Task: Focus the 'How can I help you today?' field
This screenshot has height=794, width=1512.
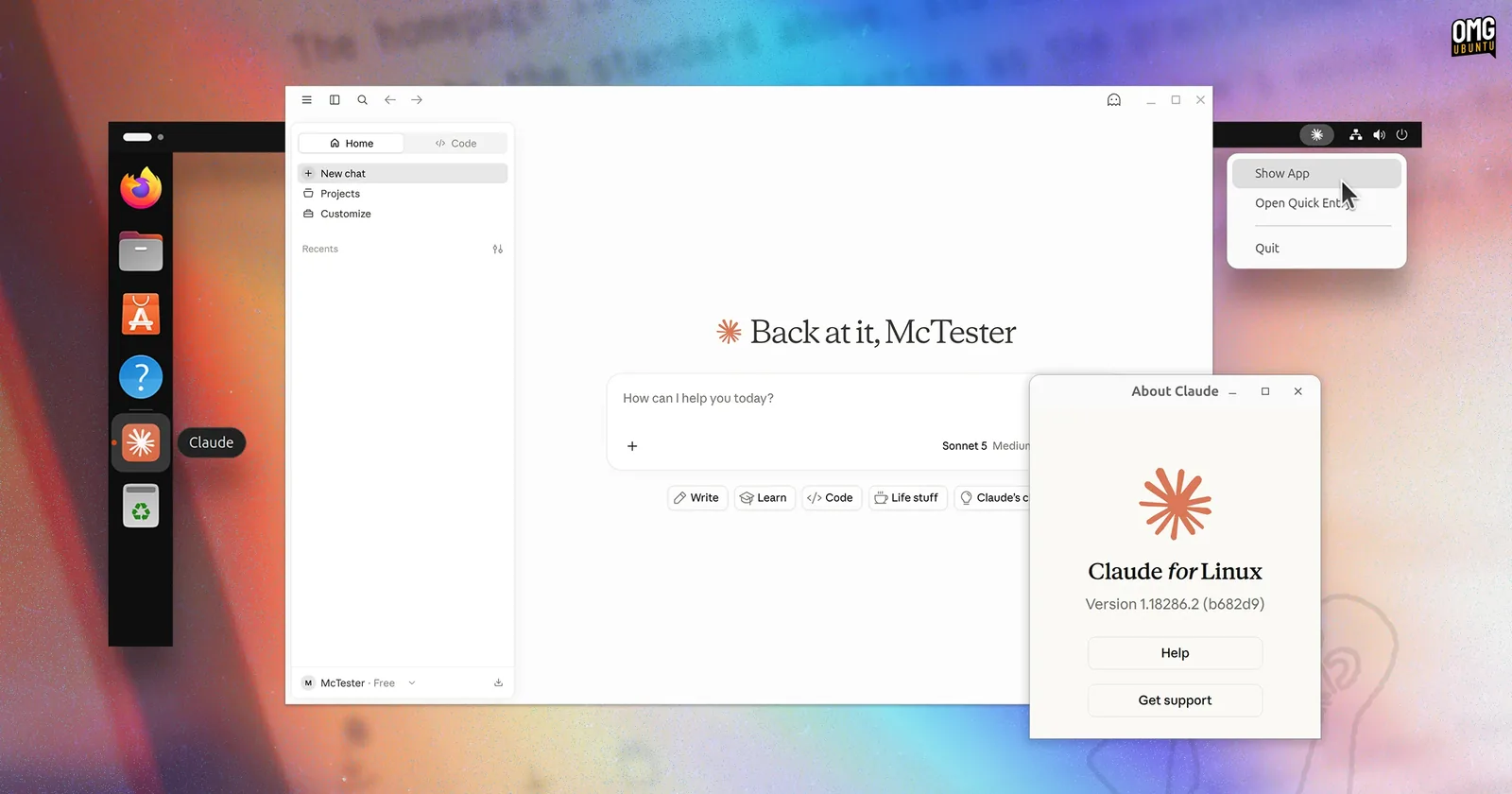Action: [817, 398]
